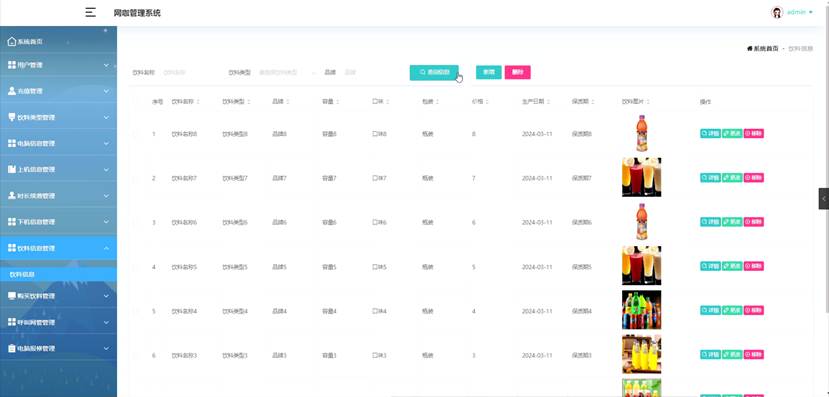Click the person icon of 充值管理
Screen dimensions: 829x397
12,91
